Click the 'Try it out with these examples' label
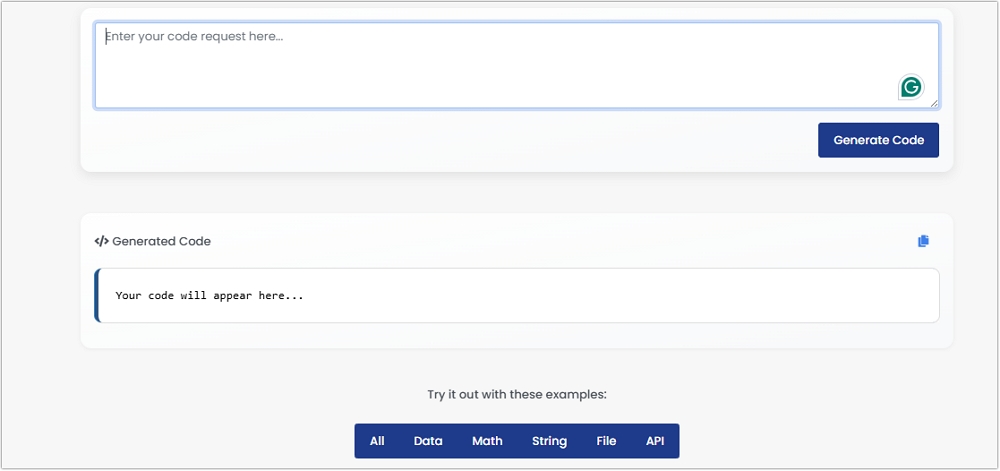 [x=516, y=394]
